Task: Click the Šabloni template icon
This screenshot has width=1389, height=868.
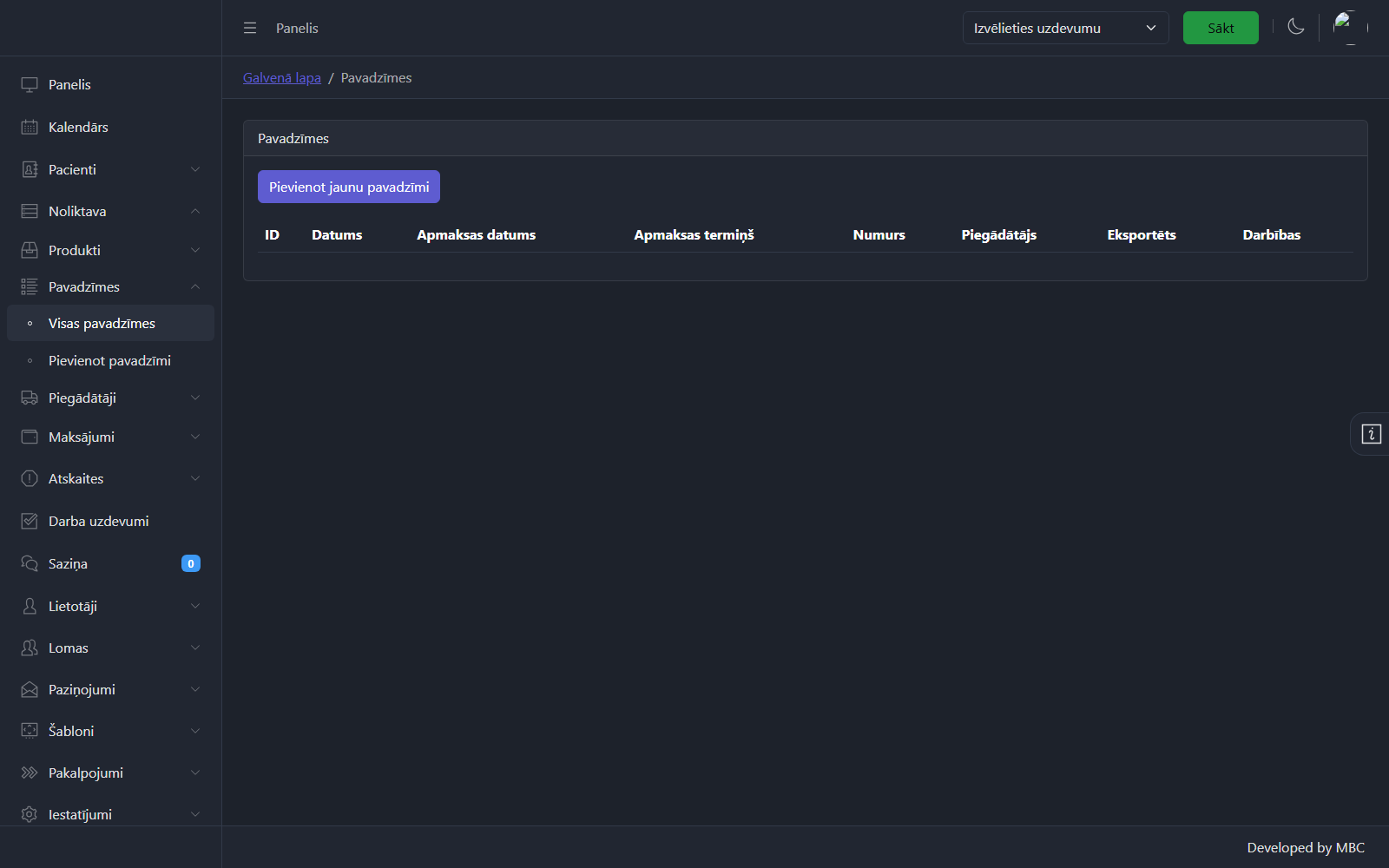Action: pyautogui.click(x=30, y=731)
